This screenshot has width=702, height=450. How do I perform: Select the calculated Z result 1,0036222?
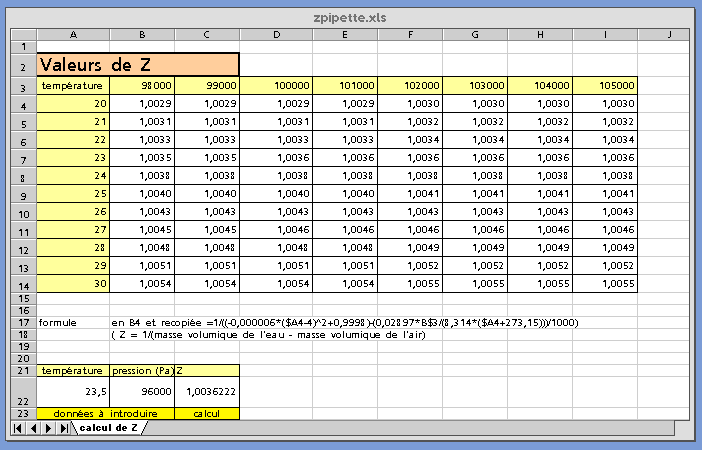point(207,392)
